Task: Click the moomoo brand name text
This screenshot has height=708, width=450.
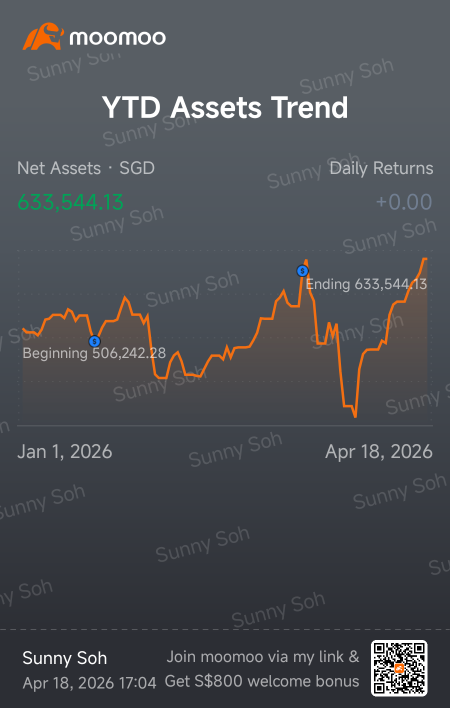Action: tap(117, 38)
